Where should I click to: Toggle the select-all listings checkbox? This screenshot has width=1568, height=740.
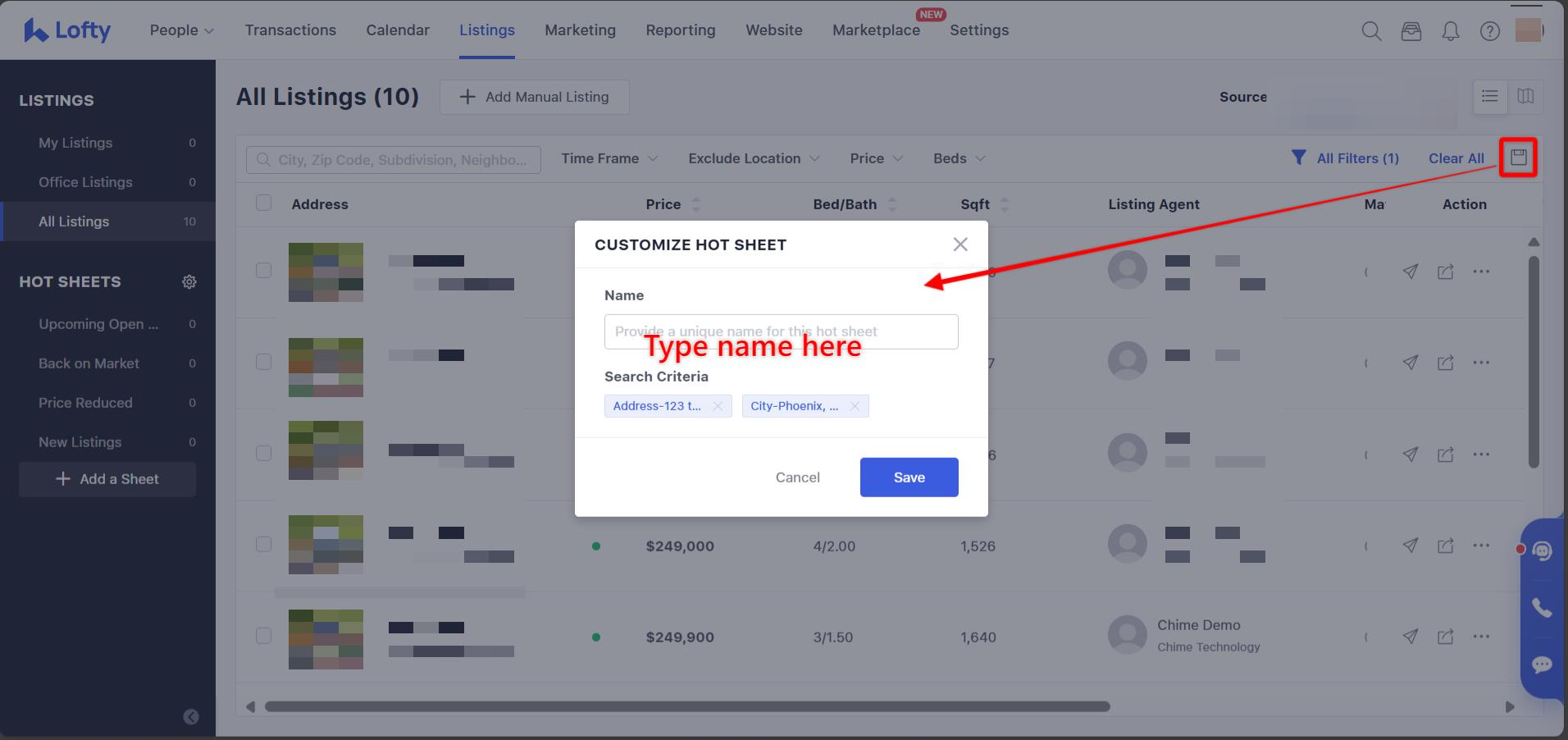(263, 203)
